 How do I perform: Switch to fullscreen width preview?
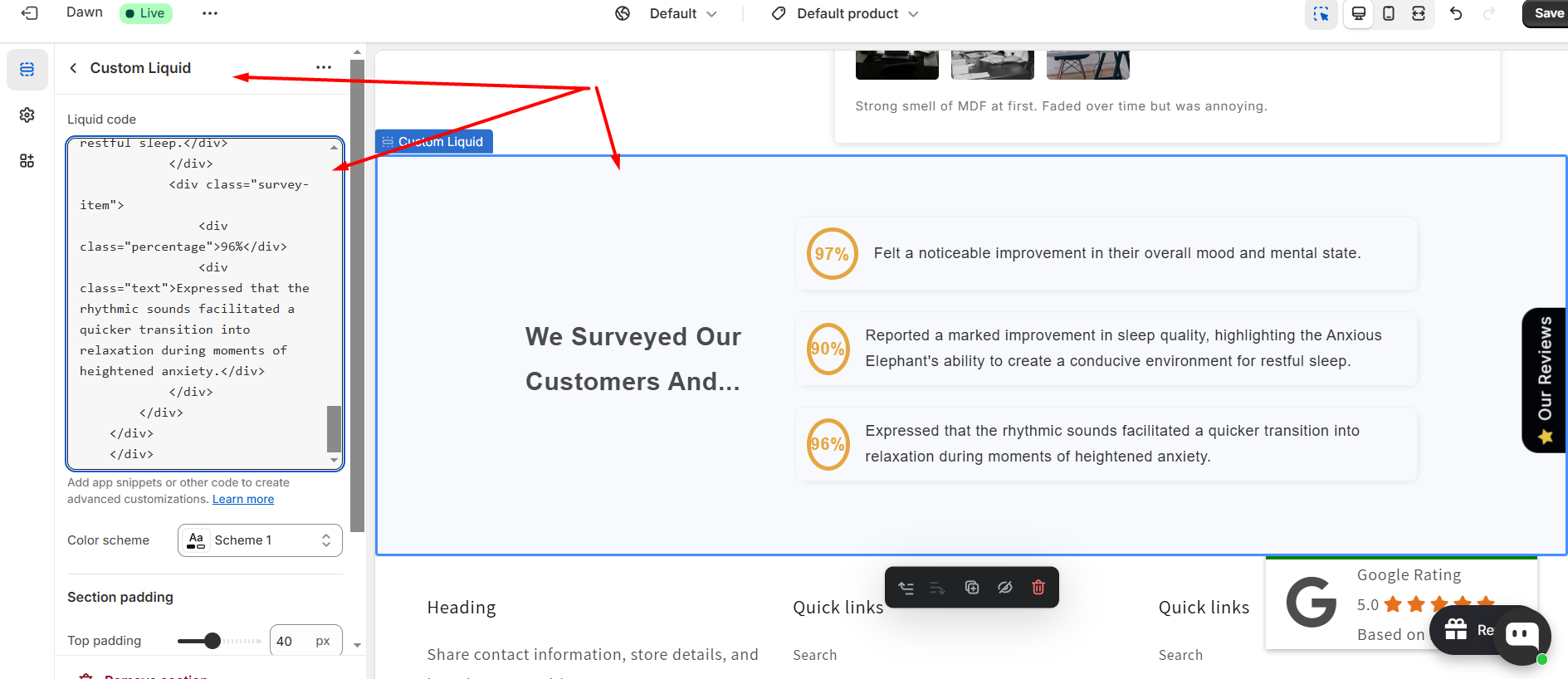(x=1419, y=14)
